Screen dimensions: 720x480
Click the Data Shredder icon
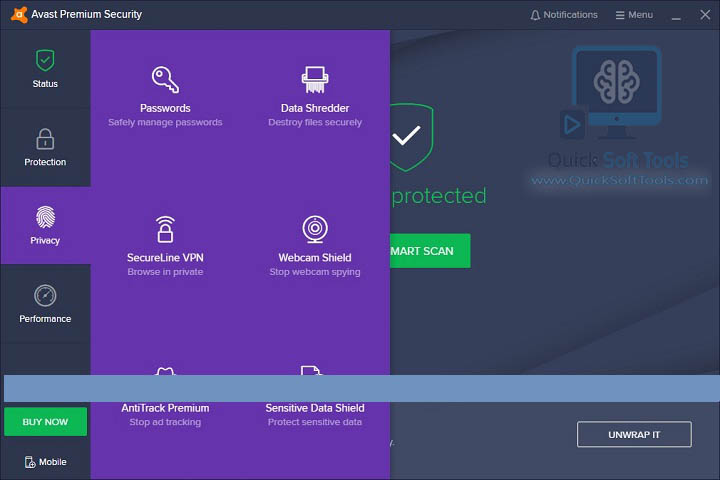(315, 79)
